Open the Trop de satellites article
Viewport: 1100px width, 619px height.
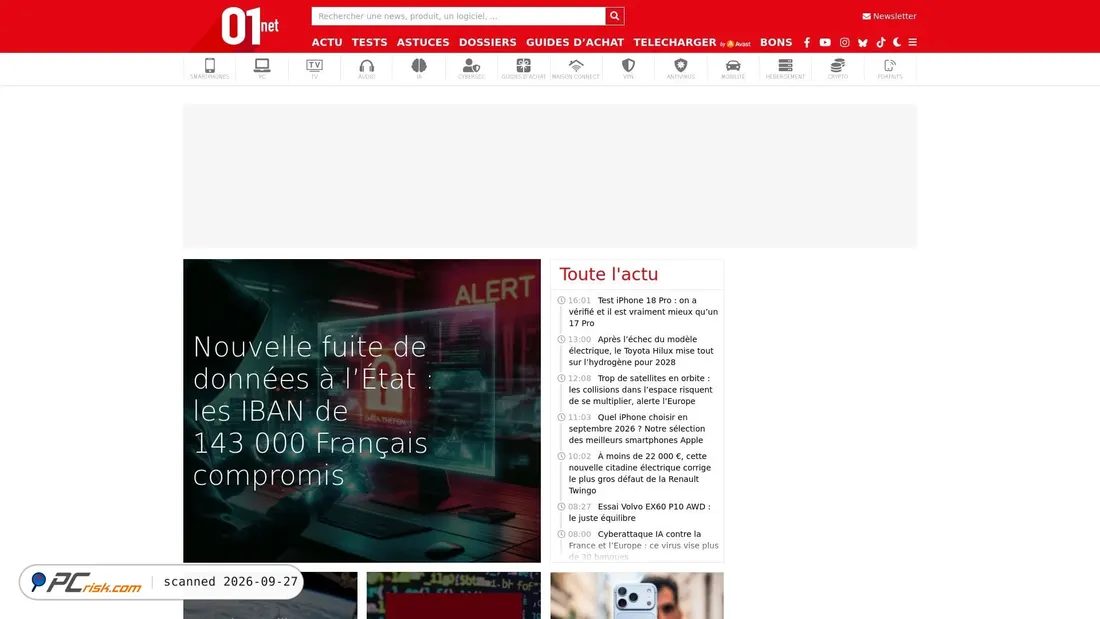tap(640, 390)
